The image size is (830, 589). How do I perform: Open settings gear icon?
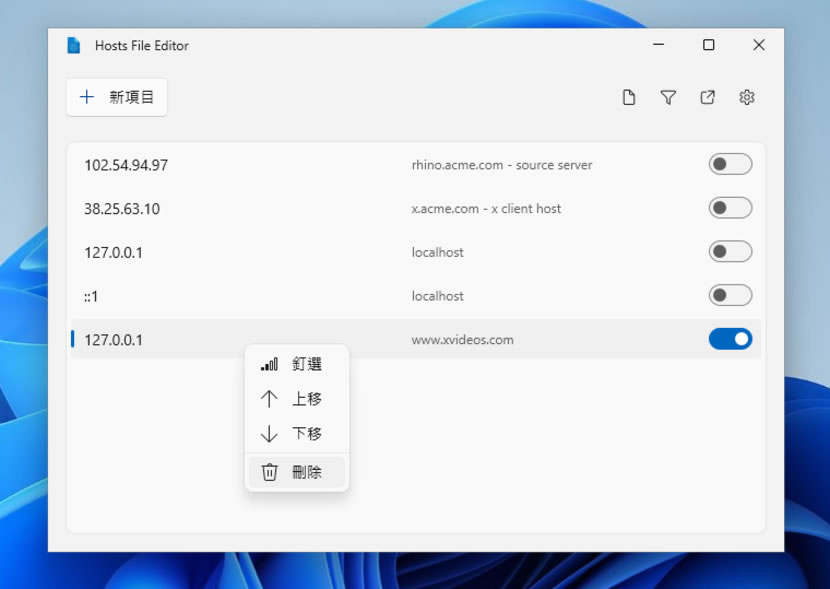click(x=746, y=97)
